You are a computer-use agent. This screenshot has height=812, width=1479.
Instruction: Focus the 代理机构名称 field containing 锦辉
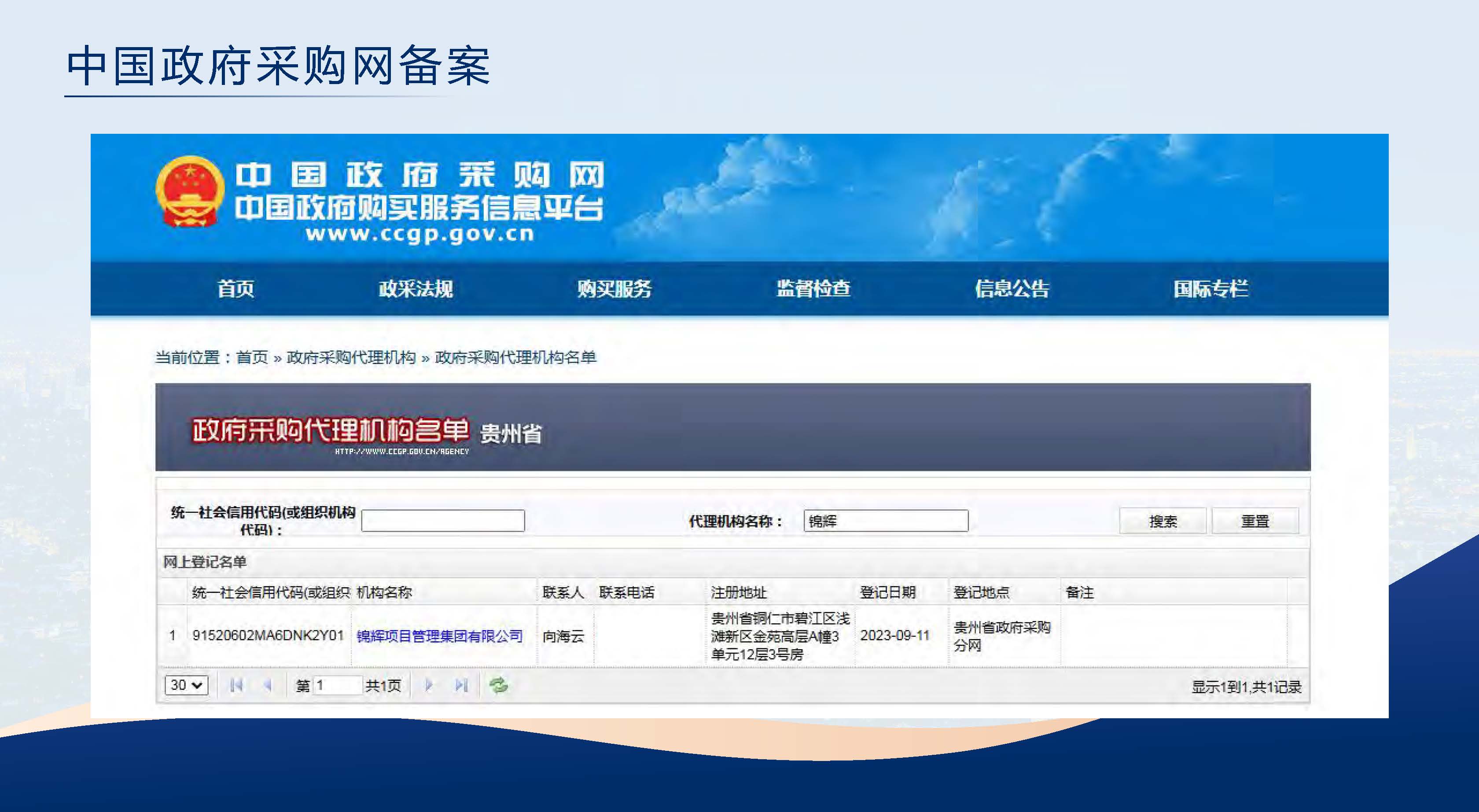[x=886, y=521]
